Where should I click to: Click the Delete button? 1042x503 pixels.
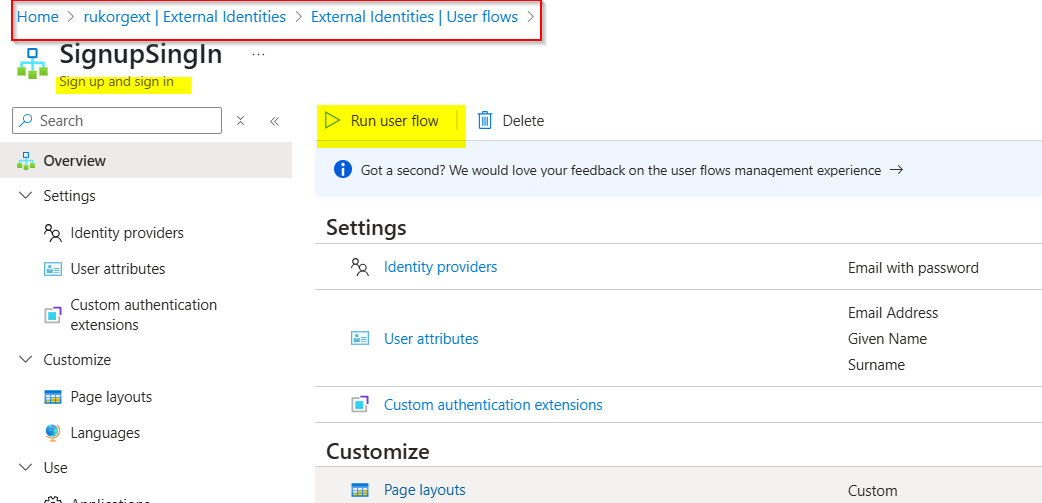511,120
